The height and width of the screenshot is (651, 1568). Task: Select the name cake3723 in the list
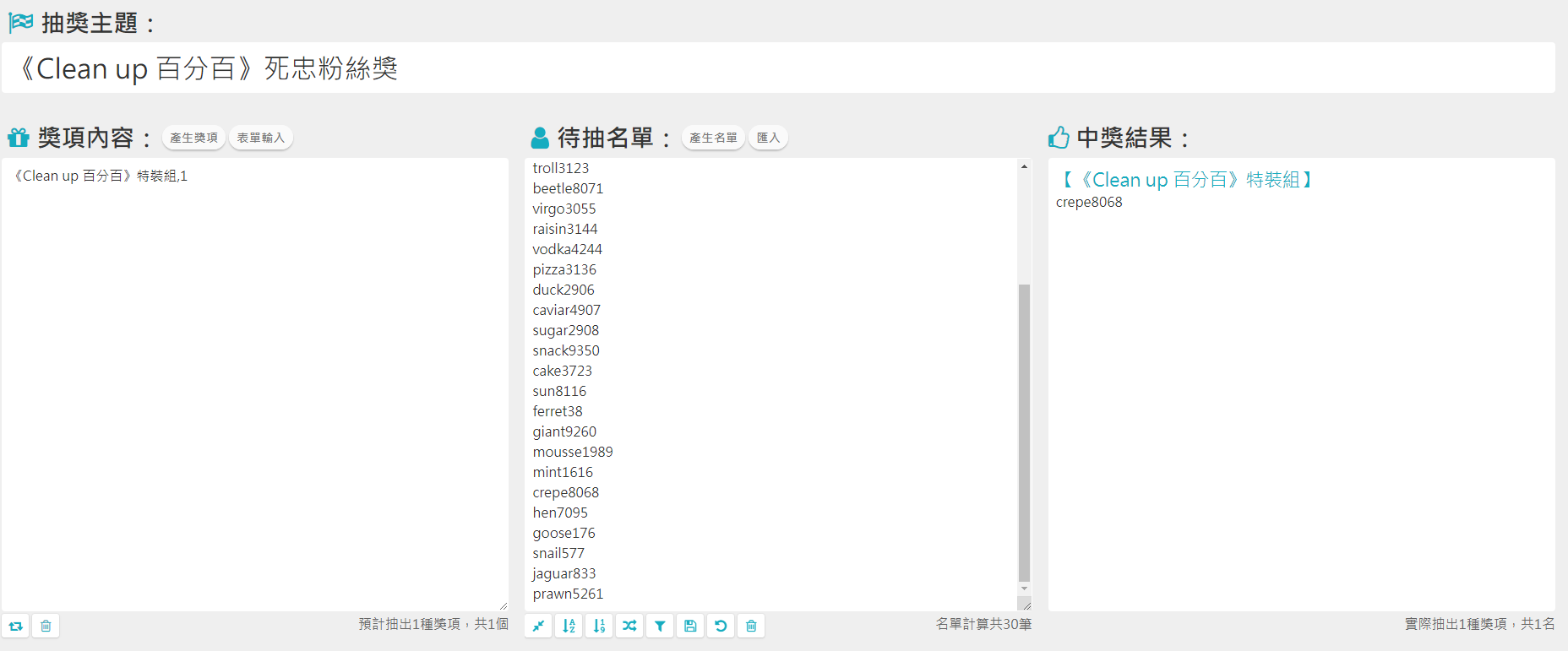(562, 371)
